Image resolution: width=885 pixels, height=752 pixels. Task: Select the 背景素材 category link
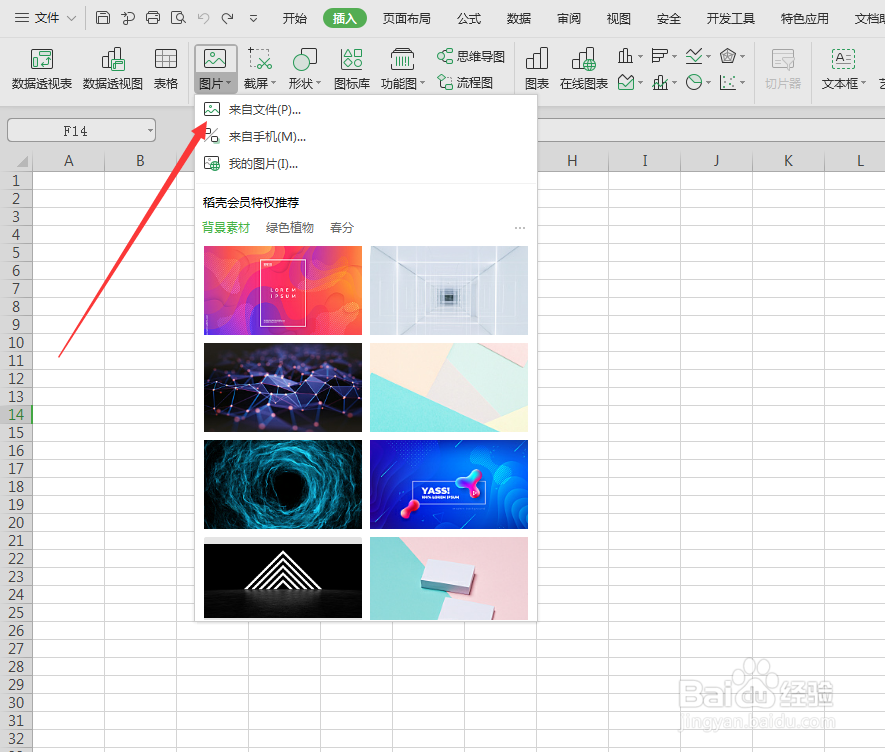pos(226,228)
